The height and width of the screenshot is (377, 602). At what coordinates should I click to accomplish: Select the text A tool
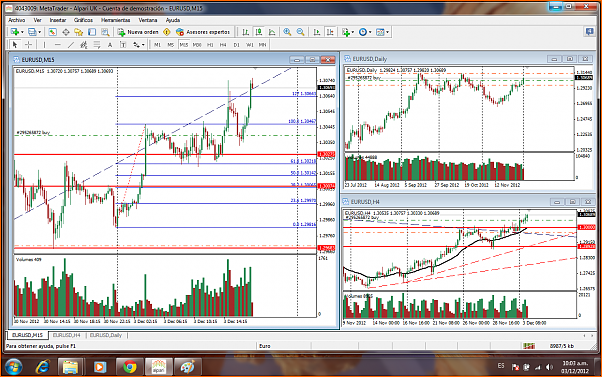110,45
